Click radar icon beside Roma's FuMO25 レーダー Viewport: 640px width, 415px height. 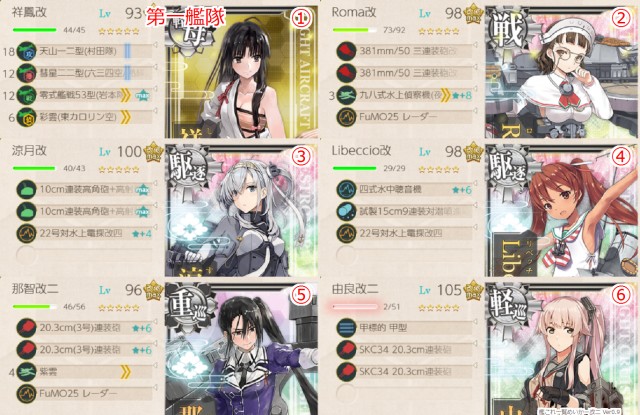point(347,117)
